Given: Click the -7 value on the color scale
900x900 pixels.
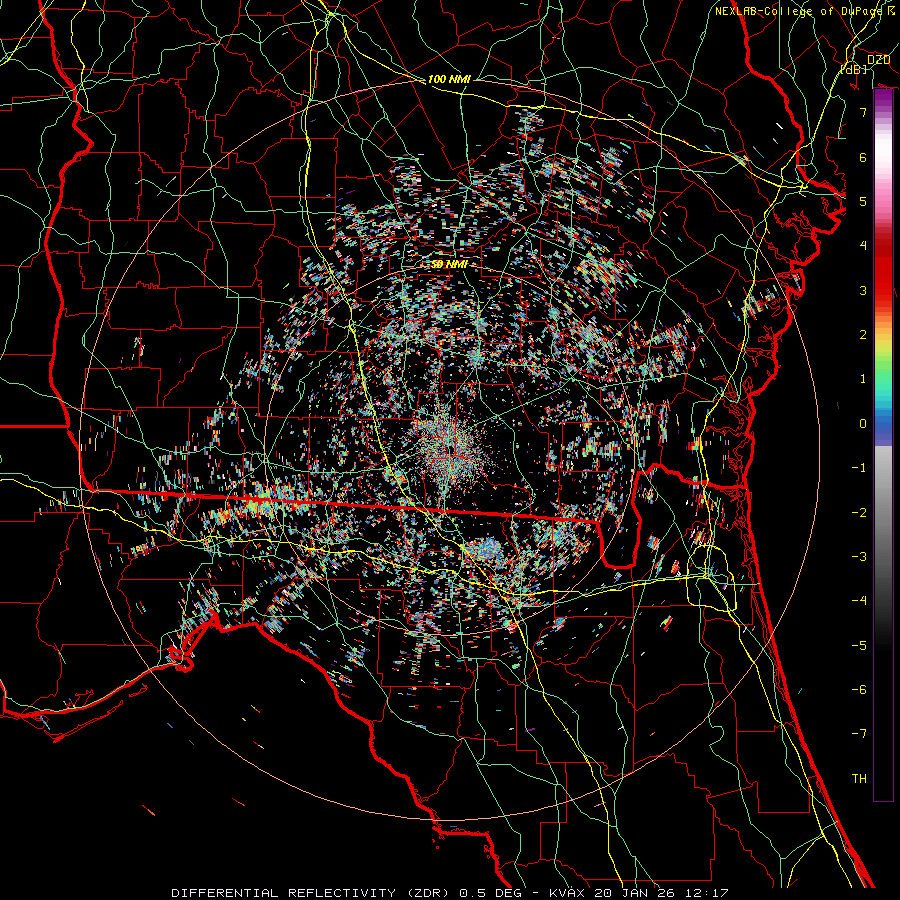Looking at the screenshot, I should [x=859, y=734].
